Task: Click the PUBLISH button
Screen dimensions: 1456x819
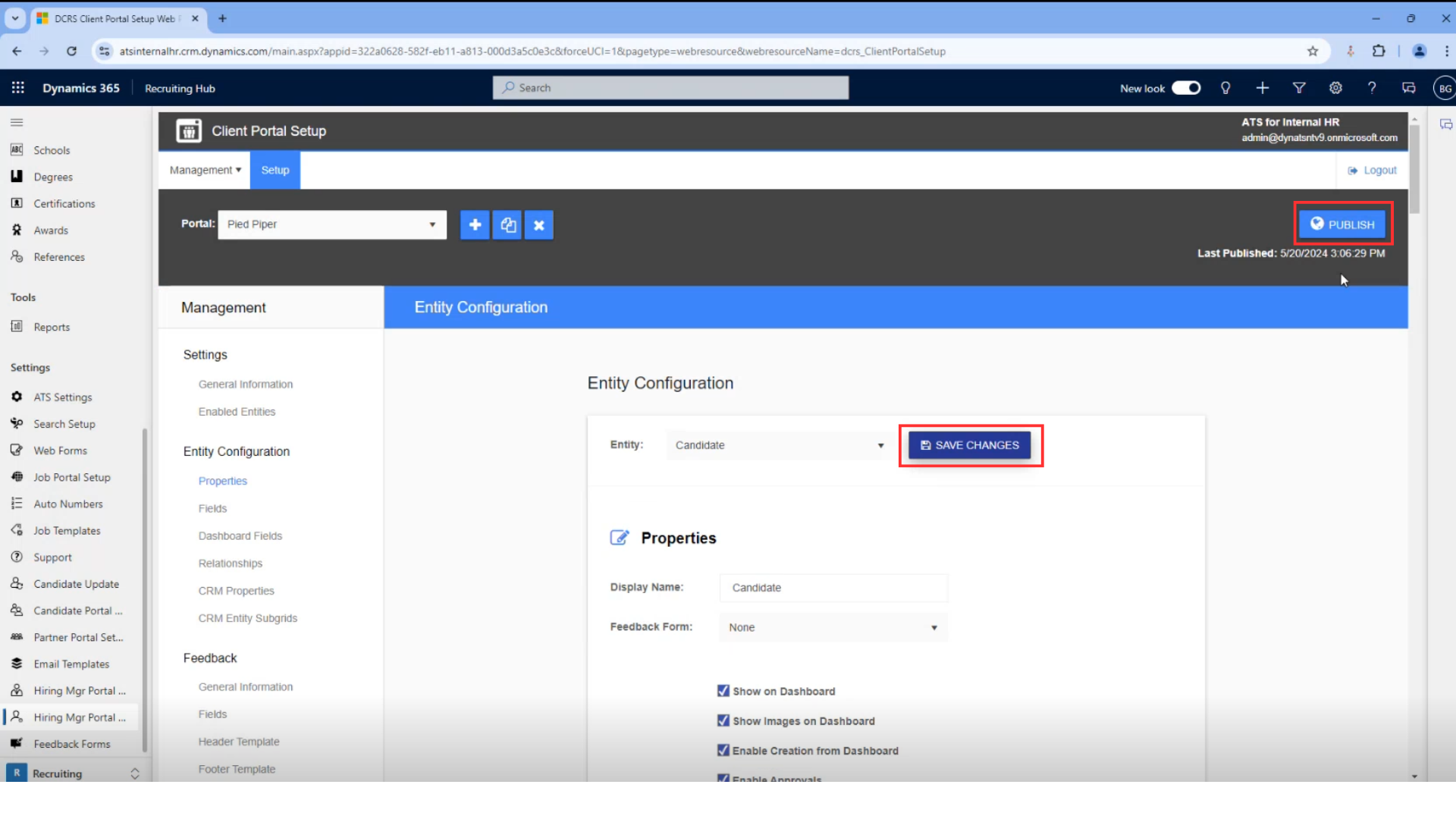Action: click(1342, 224)
